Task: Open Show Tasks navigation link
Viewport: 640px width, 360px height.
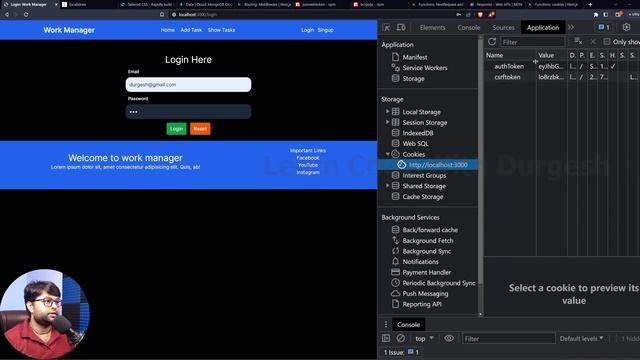Action: [x=221, y=30]
